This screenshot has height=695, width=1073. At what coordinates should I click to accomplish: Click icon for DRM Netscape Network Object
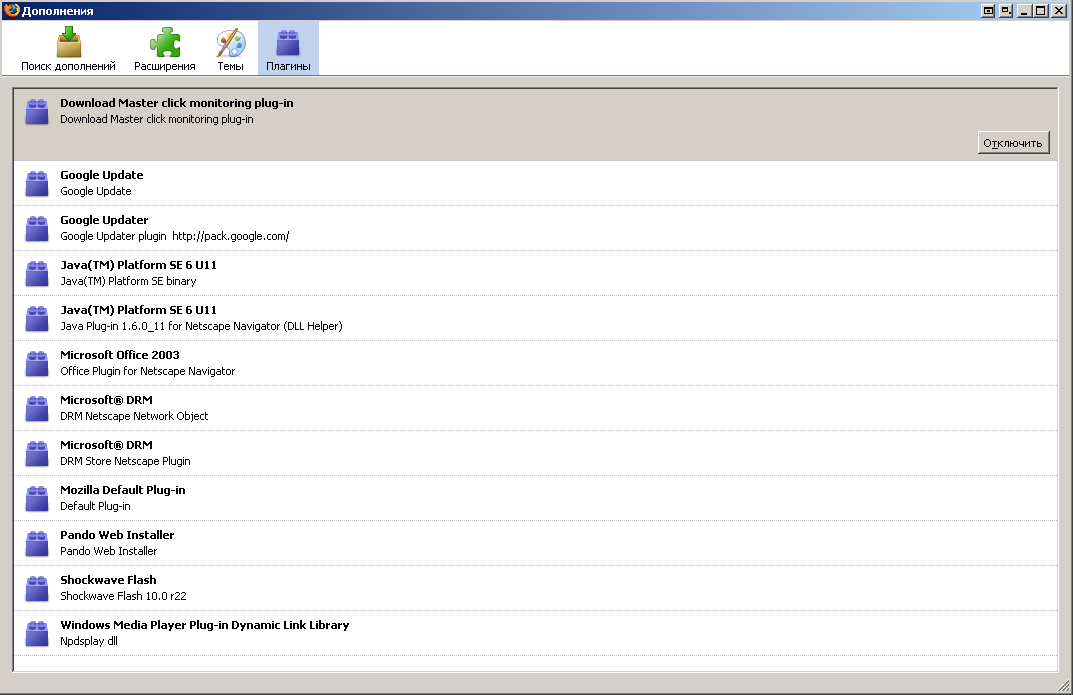coord(37,408)
